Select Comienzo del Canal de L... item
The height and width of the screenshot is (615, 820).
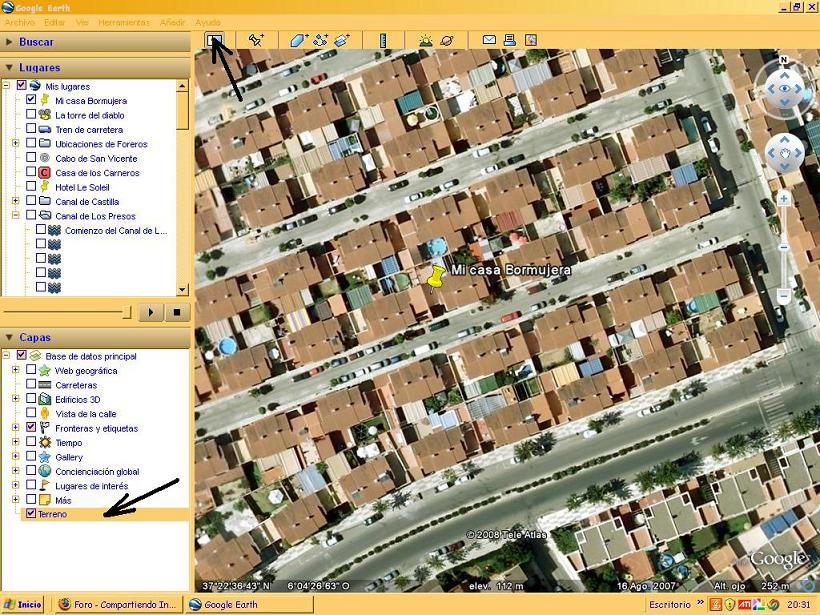(116, 231)
